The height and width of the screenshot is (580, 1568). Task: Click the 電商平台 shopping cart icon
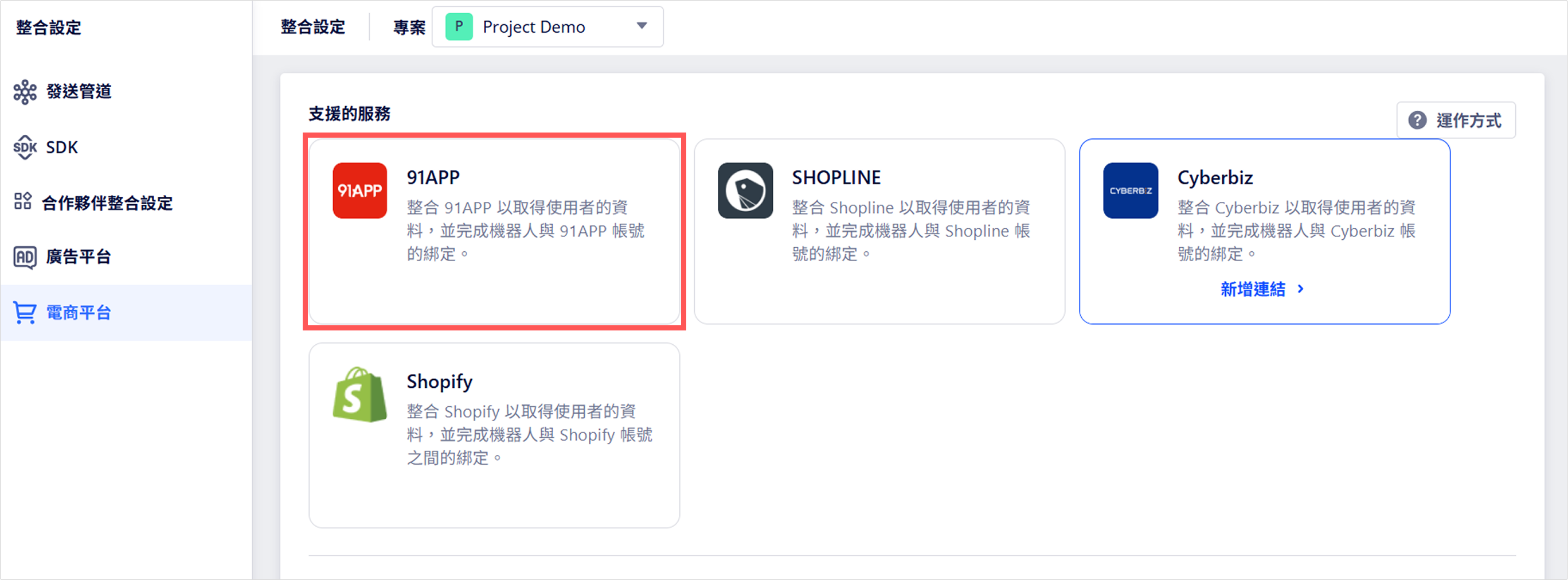25,313
